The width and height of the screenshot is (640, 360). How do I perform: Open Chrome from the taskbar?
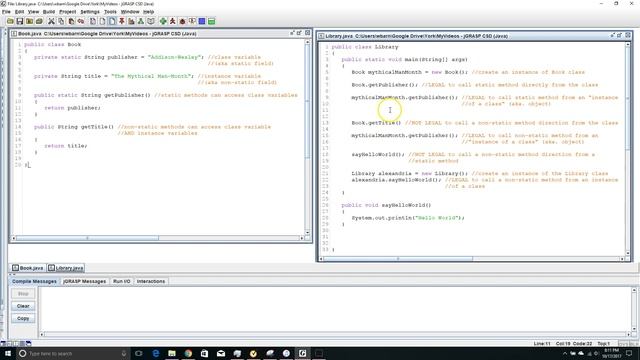pyautogui.click(x=188, y=353)
